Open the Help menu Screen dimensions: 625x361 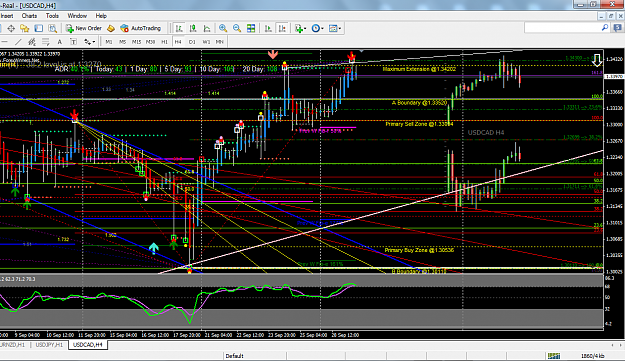101,16
